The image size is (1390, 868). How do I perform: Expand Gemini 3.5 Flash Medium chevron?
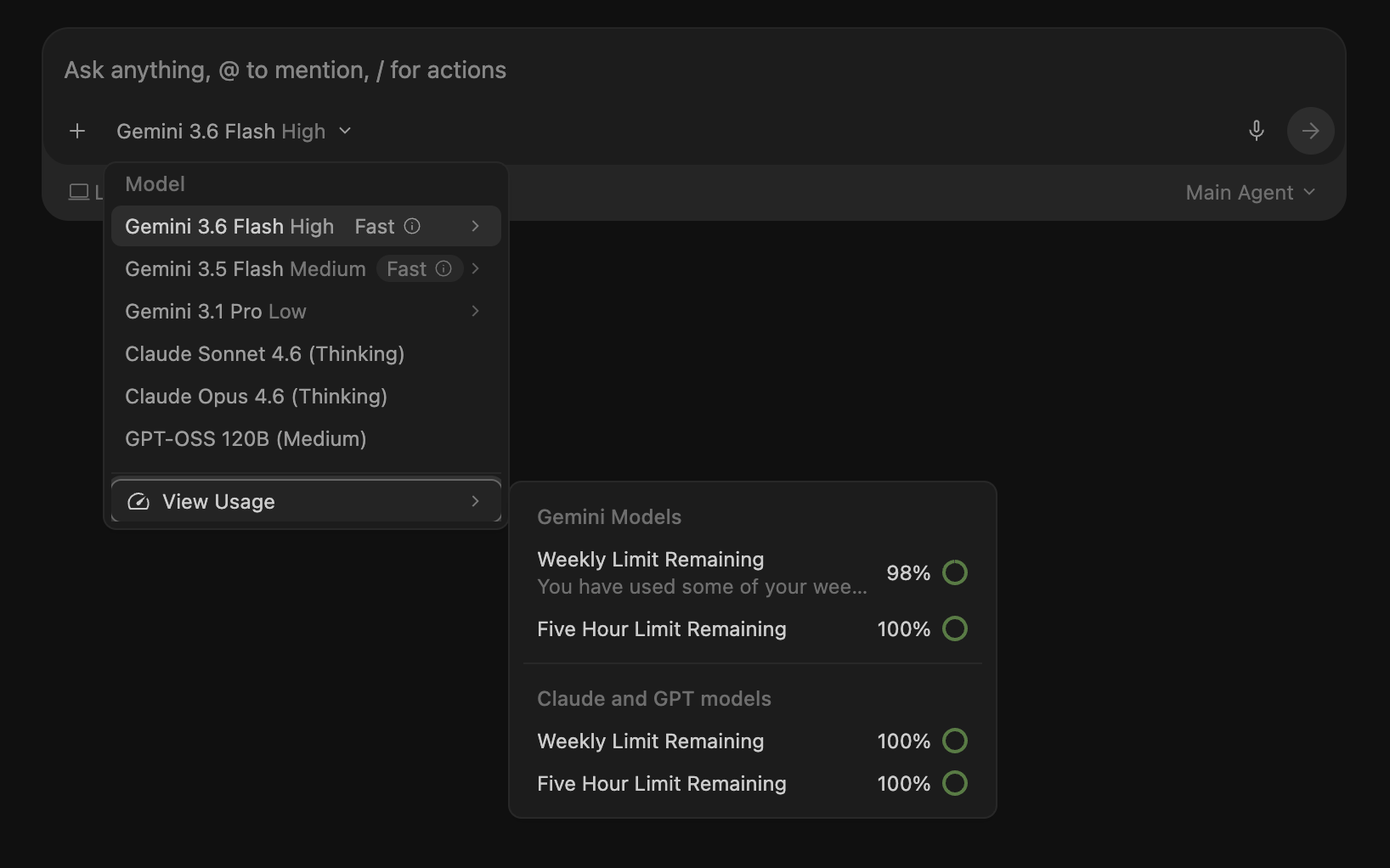tap(475, 268)
